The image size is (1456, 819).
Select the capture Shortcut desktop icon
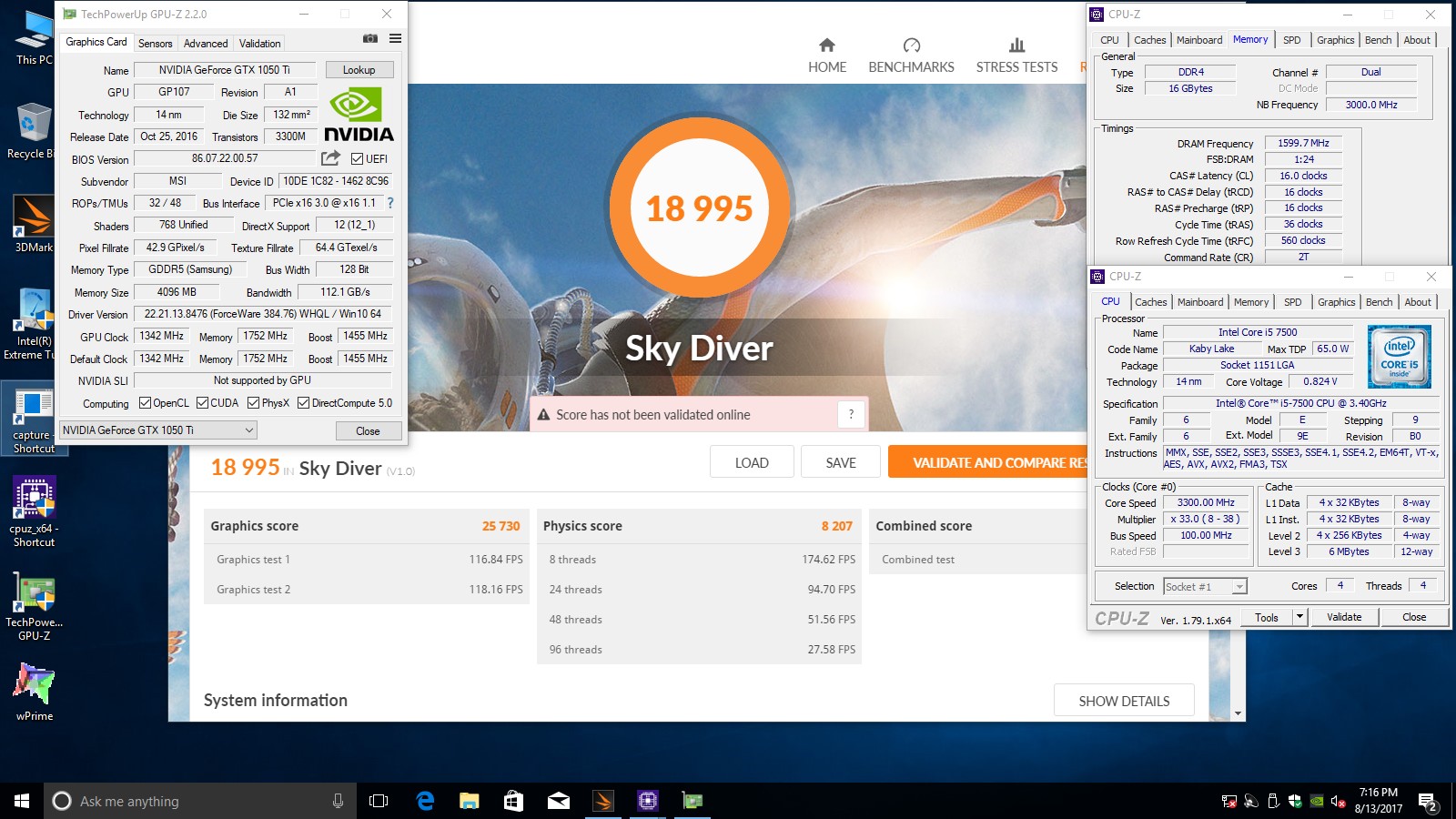pyautogui.click(x=34, y=420)
